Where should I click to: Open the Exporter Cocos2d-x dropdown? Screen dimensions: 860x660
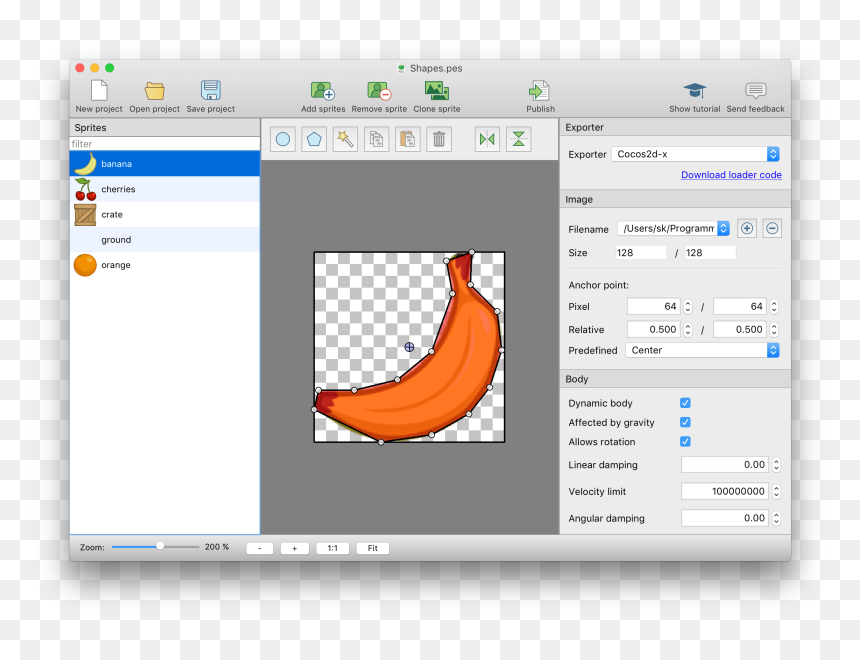pyautogui.click(x=695, y=154)
